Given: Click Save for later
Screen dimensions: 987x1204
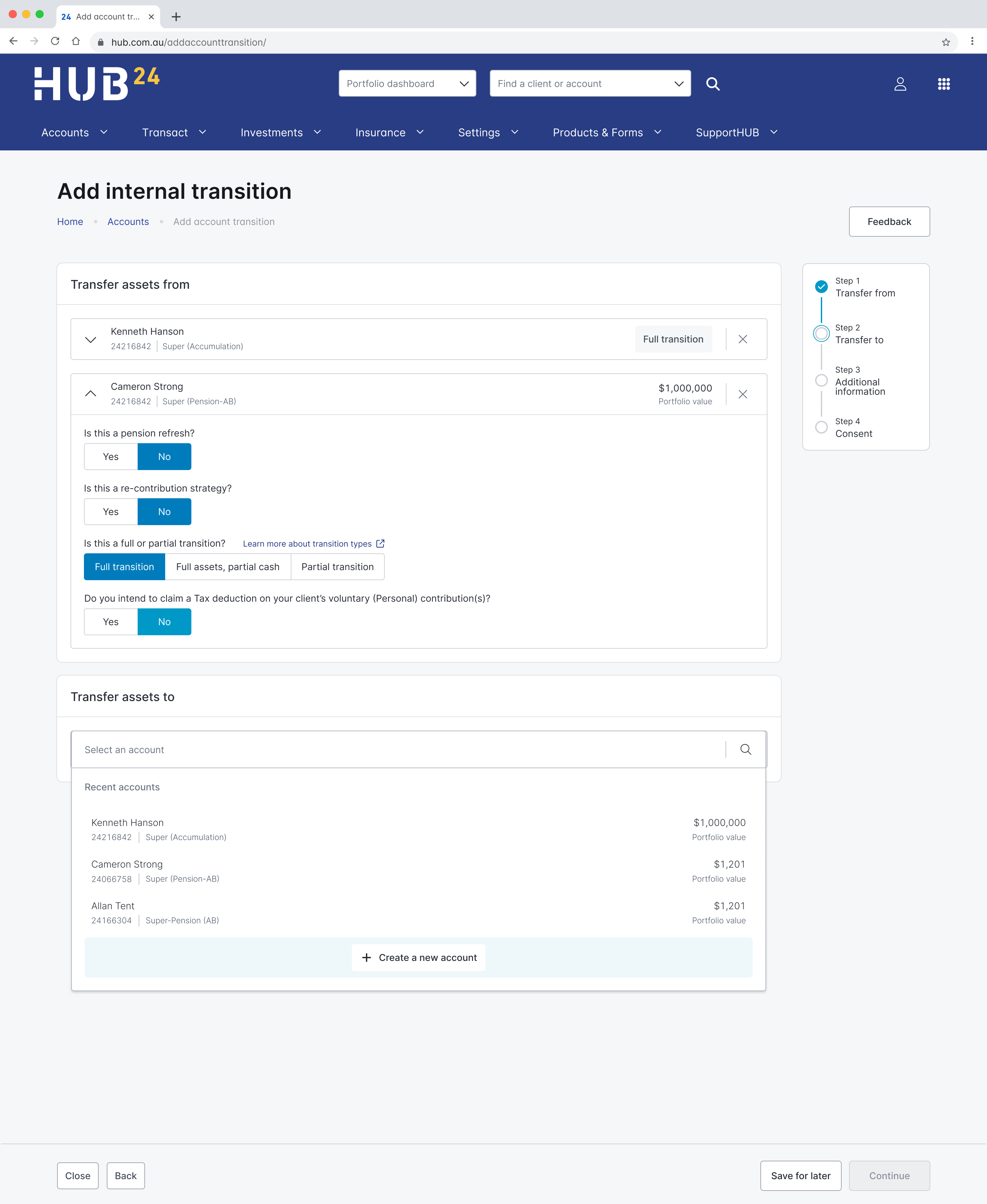Looking at the screenshot, I should (801, 1176).
